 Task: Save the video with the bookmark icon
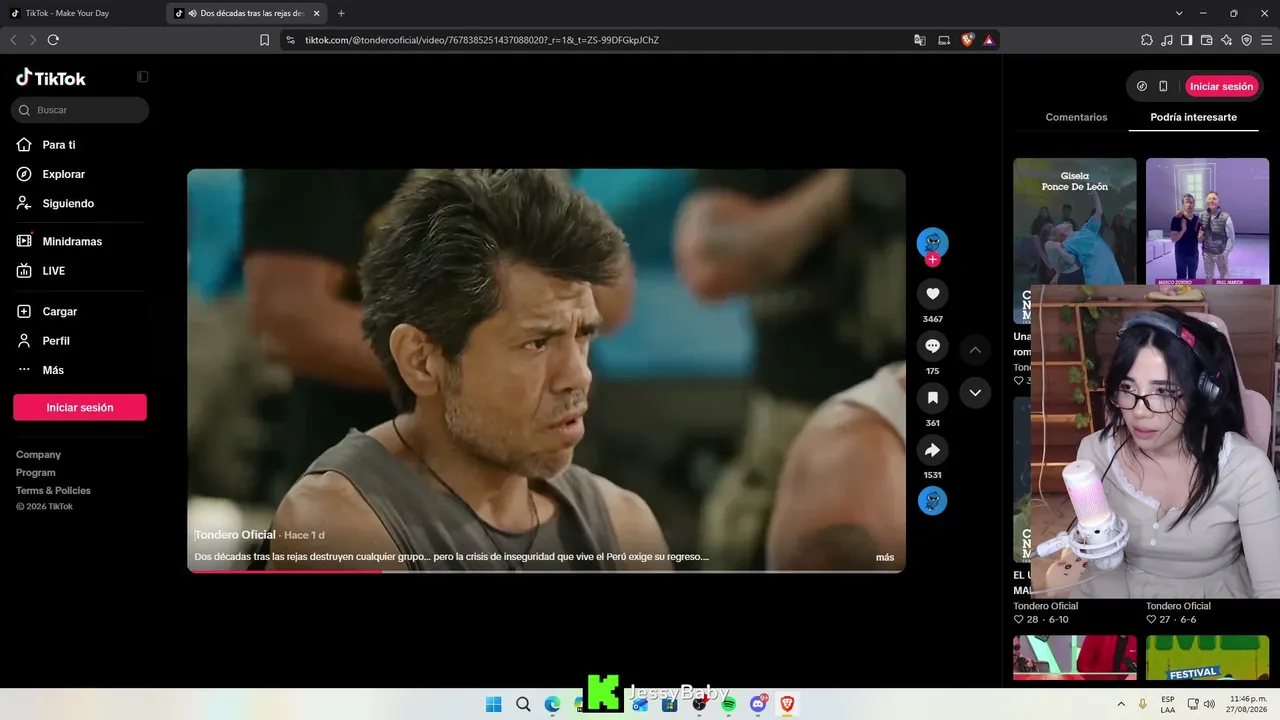pyautogui.click(x=932, y=398)
